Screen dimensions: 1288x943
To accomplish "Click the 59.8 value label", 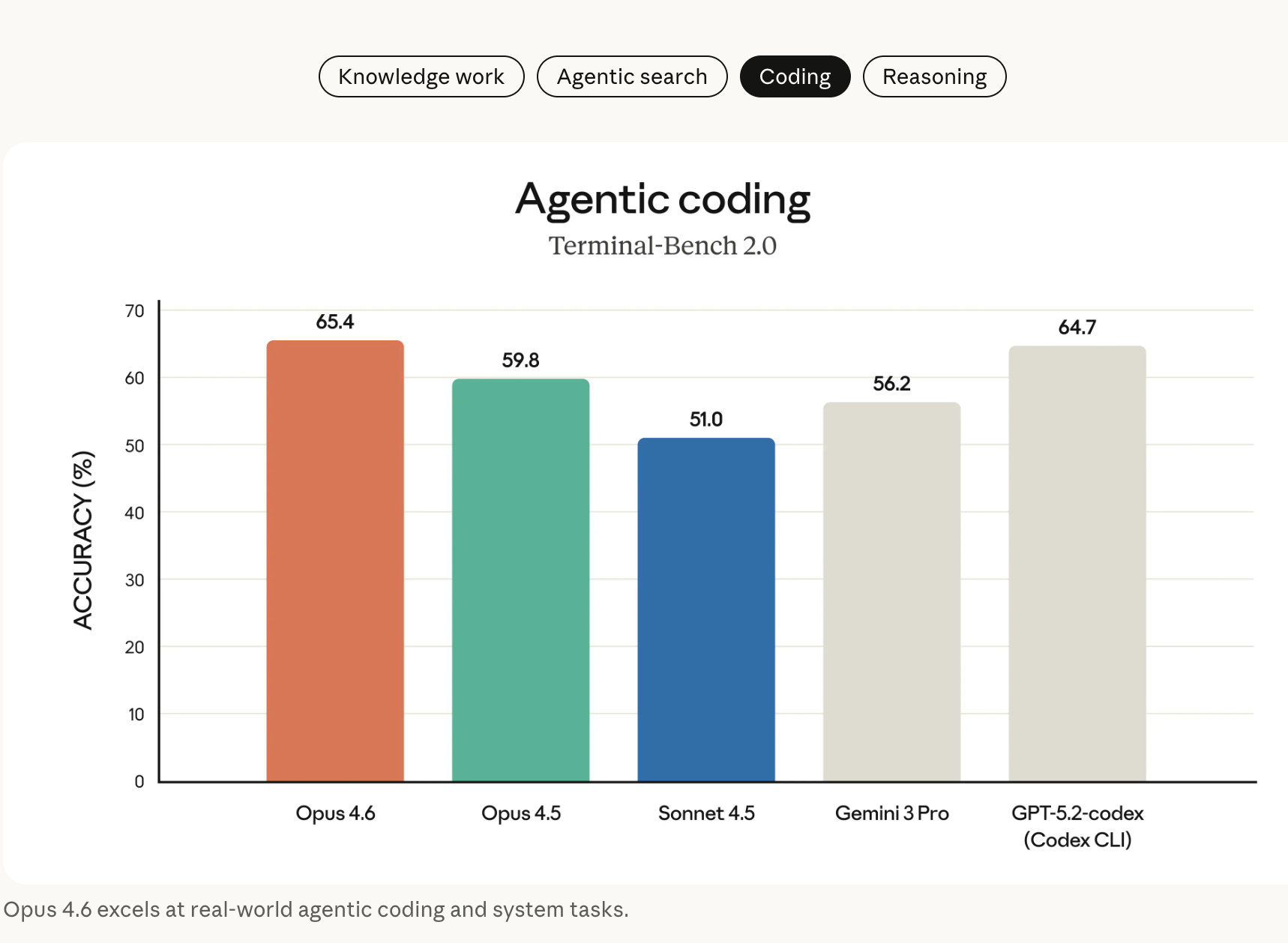I will point(520,361).
